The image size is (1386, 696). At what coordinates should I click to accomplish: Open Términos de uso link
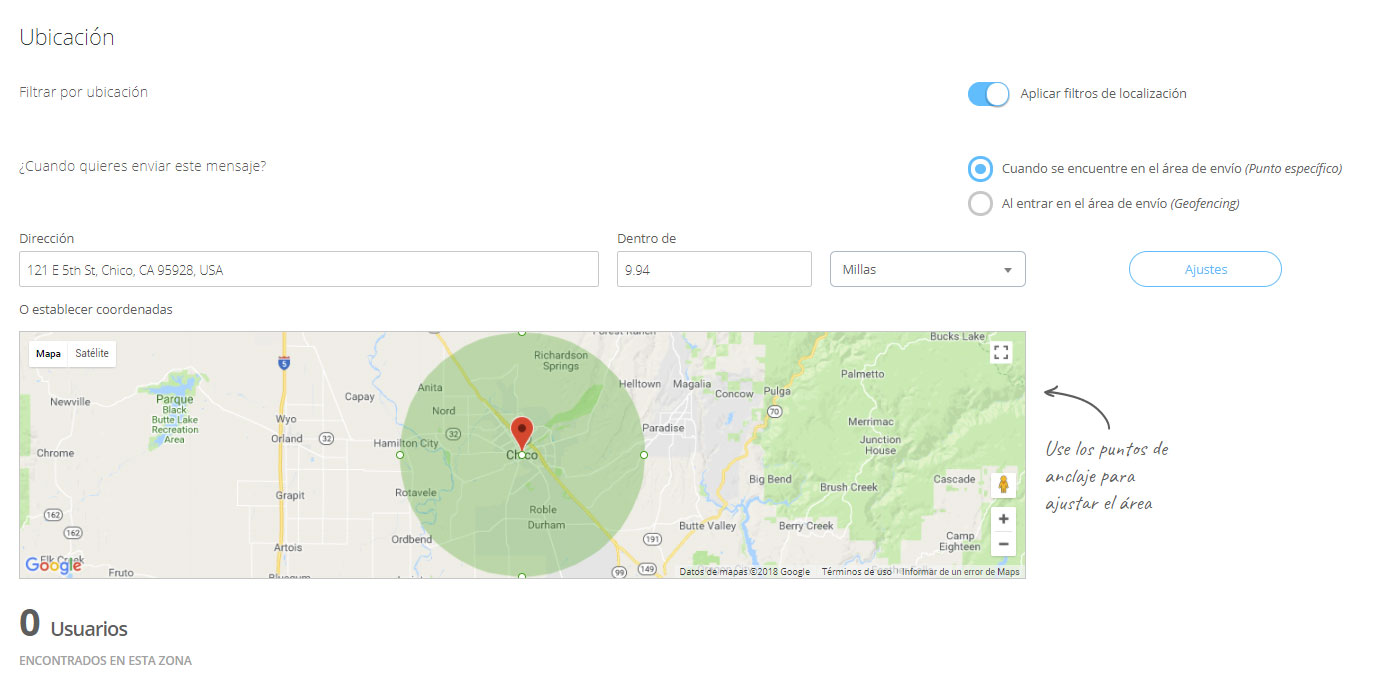click(856, 572)
